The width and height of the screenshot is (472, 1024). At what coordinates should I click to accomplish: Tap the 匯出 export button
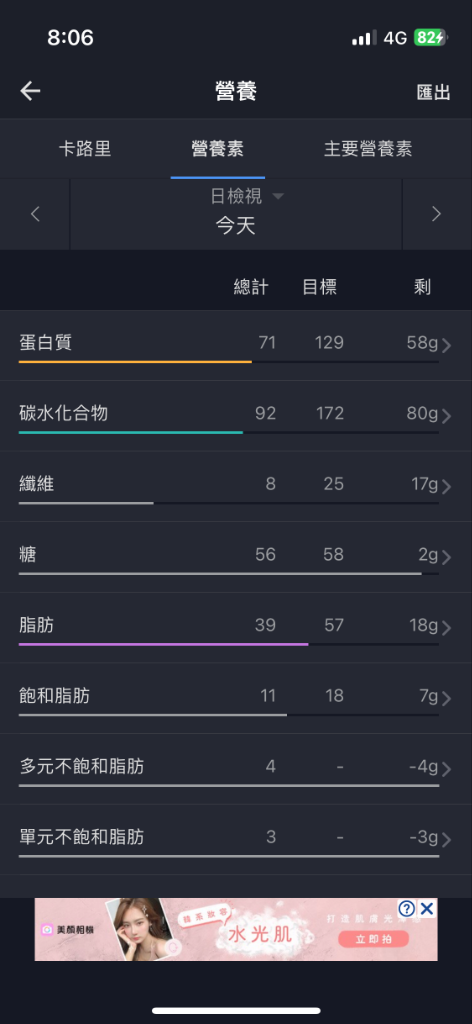pos(433,92)
